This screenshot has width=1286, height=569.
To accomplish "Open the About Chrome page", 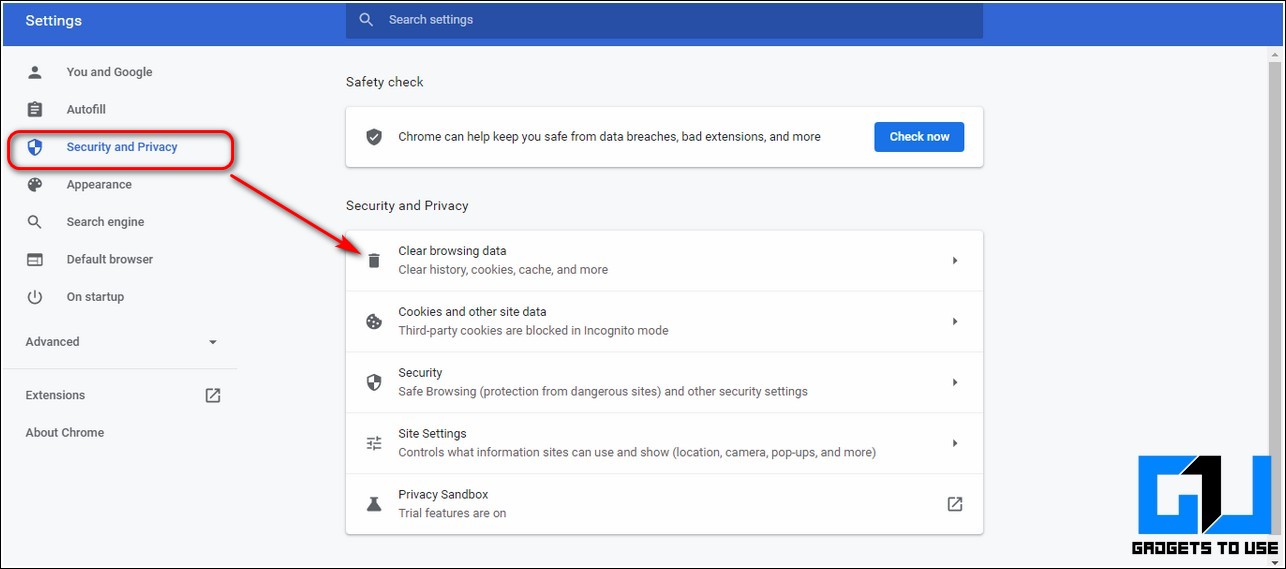I will [65, 433].
